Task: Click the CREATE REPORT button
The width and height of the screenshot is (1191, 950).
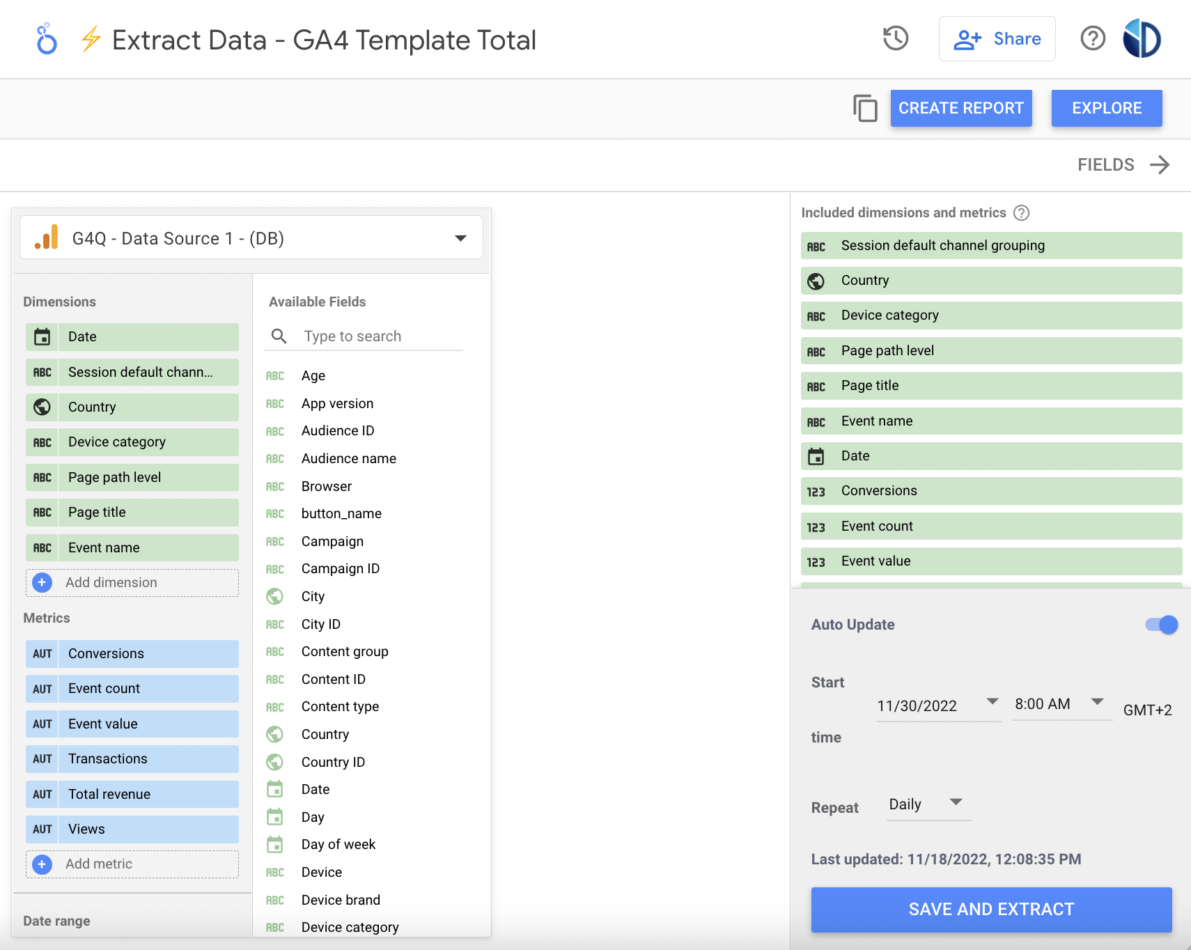Action: tap(961, 108)
